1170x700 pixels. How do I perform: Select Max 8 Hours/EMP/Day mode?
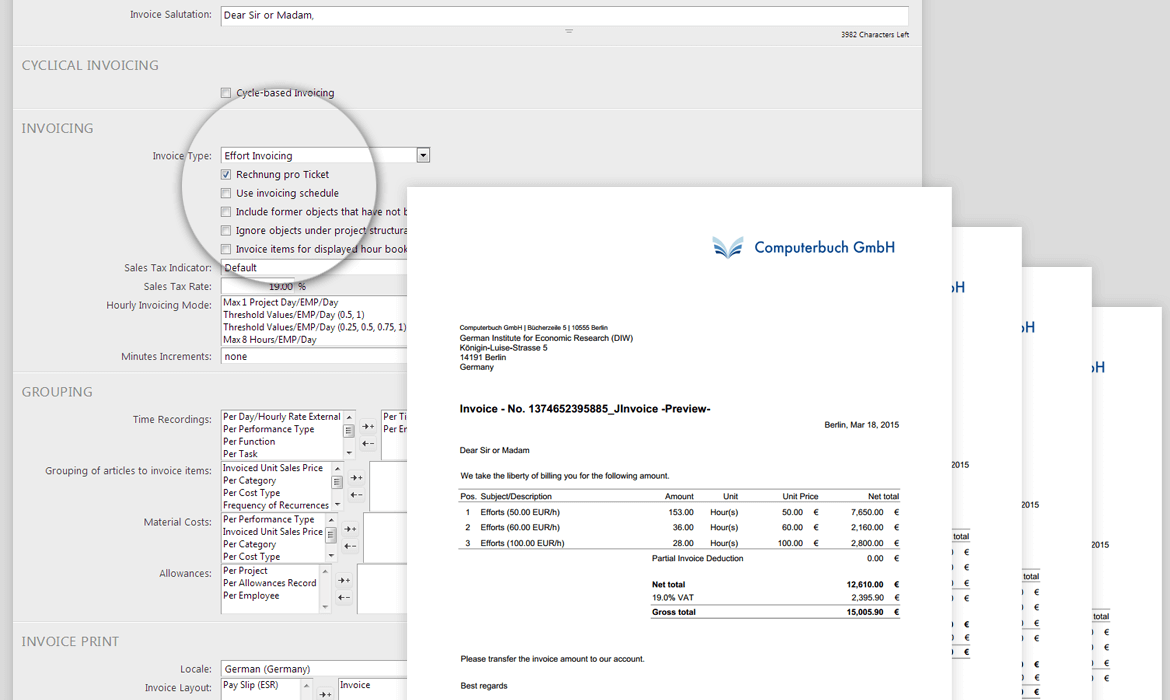coord(269,340)
